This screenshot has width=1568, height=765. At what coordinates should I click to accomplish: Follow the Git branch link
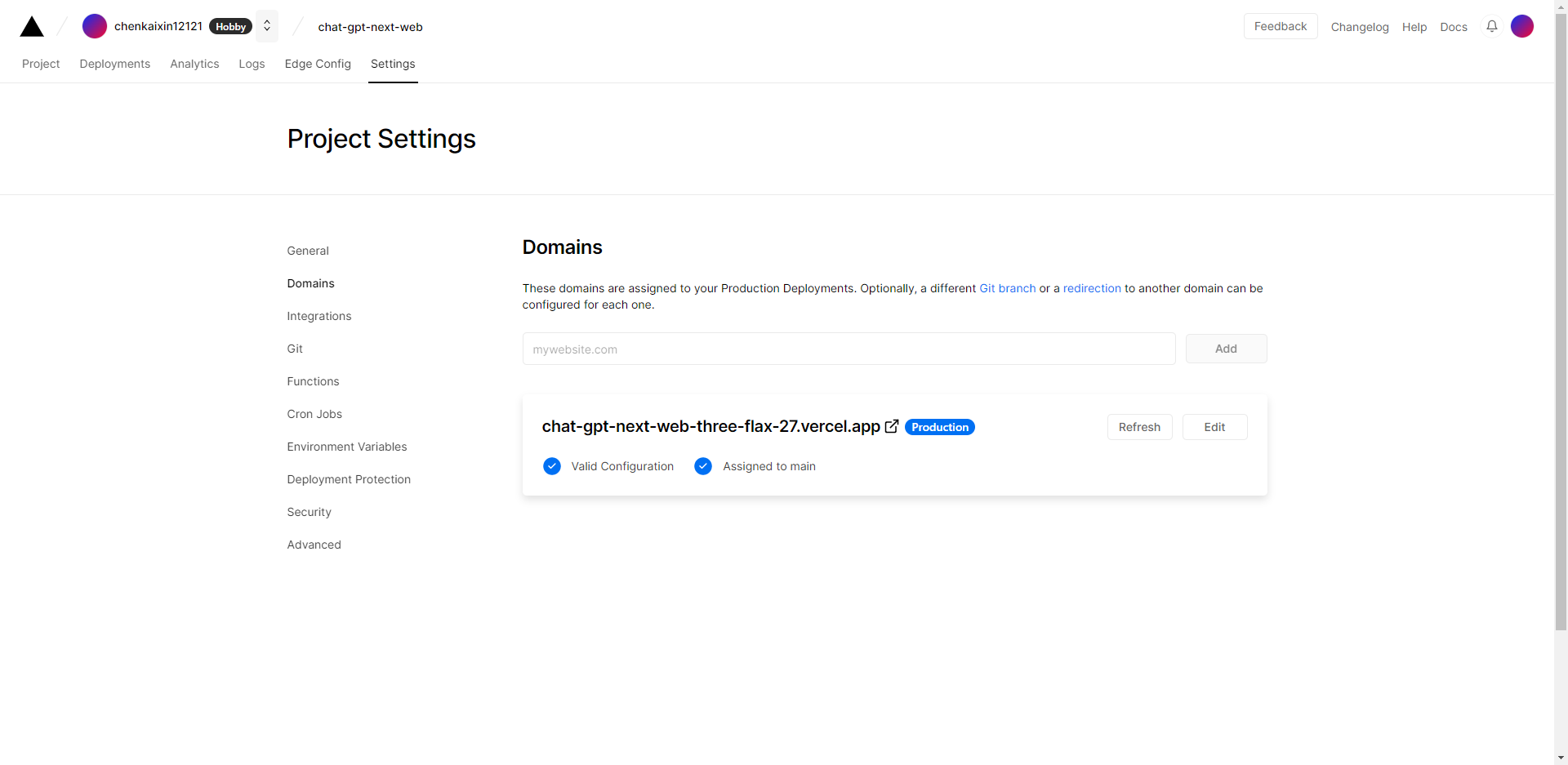[1007, 288]
